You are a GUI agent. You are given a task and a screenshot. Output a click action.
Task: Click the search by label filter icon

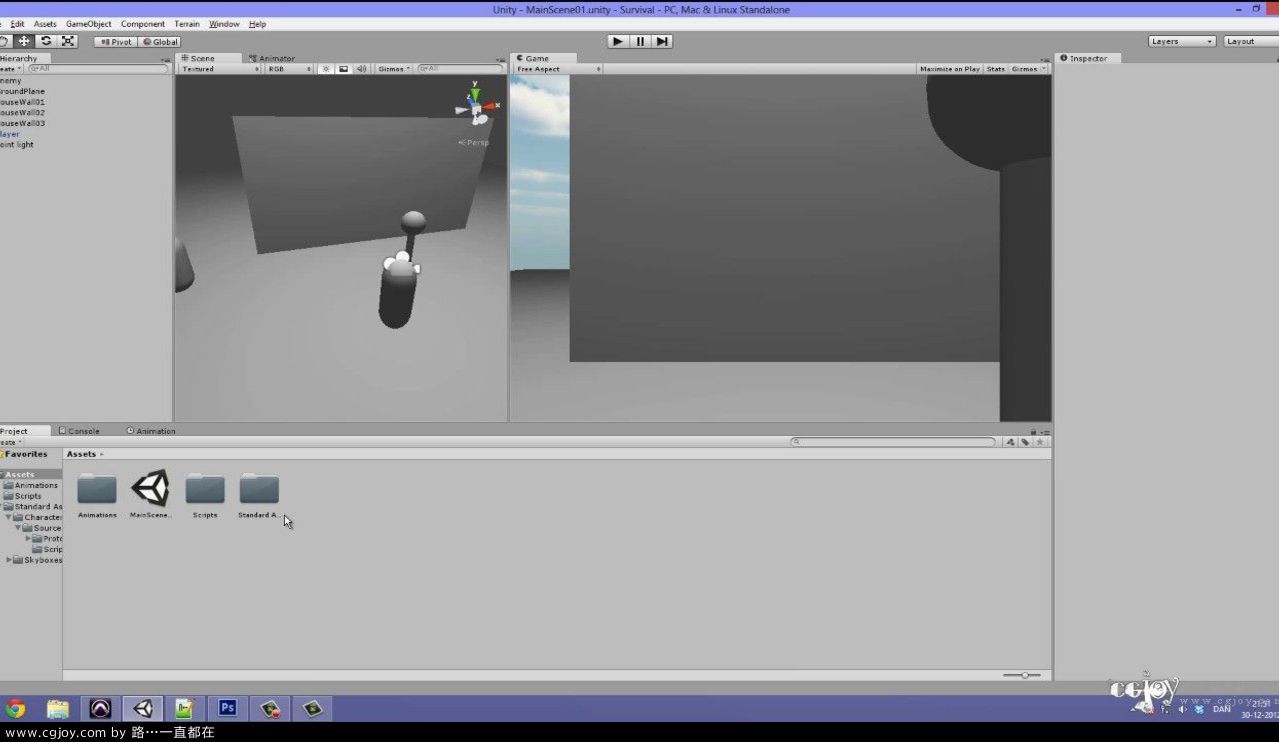click(x=1025, y=441)
